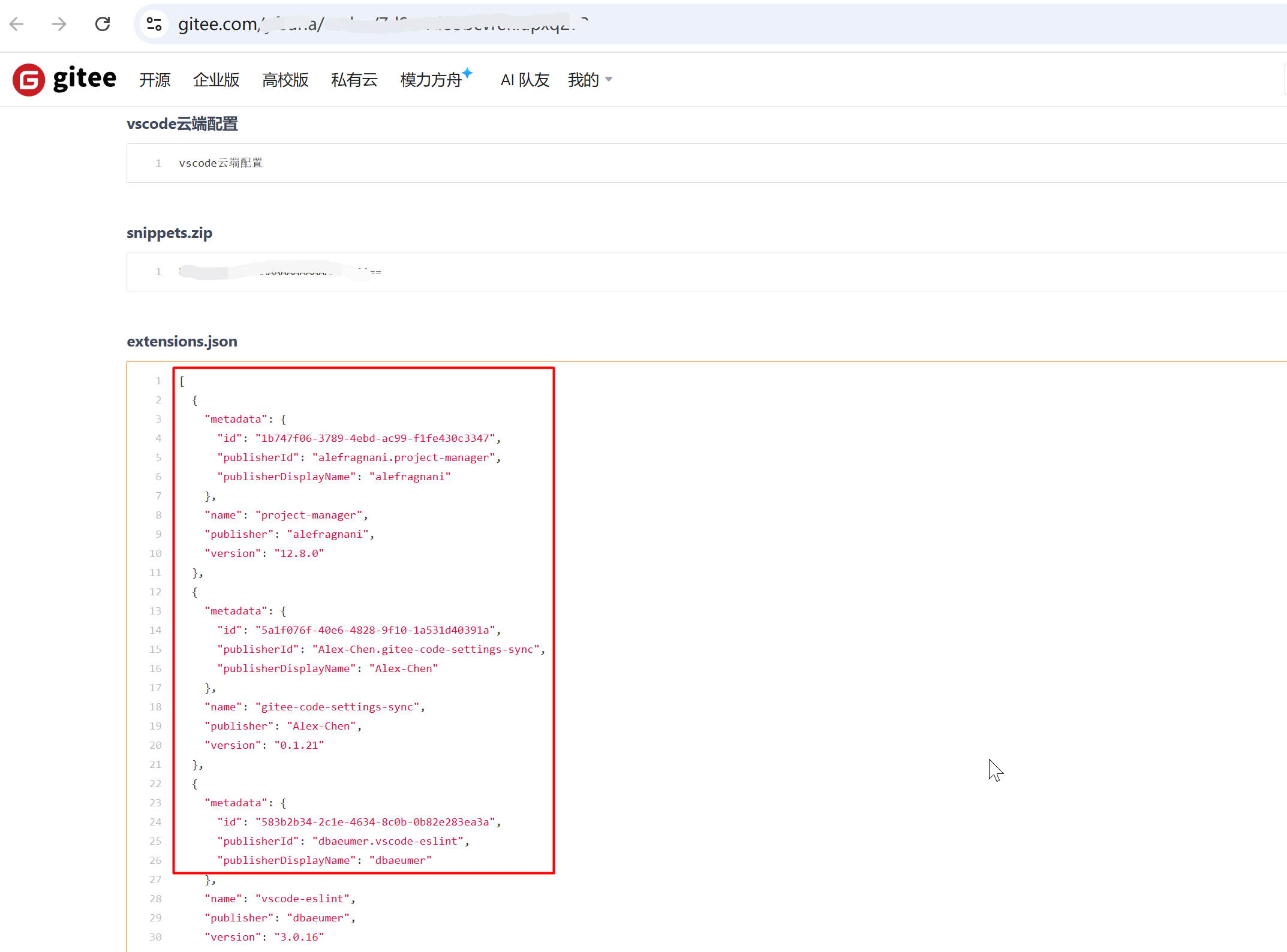Screen dimensions: 1287x952
Task: Click the browser forward arrow
Action: [x=59, y=24]
